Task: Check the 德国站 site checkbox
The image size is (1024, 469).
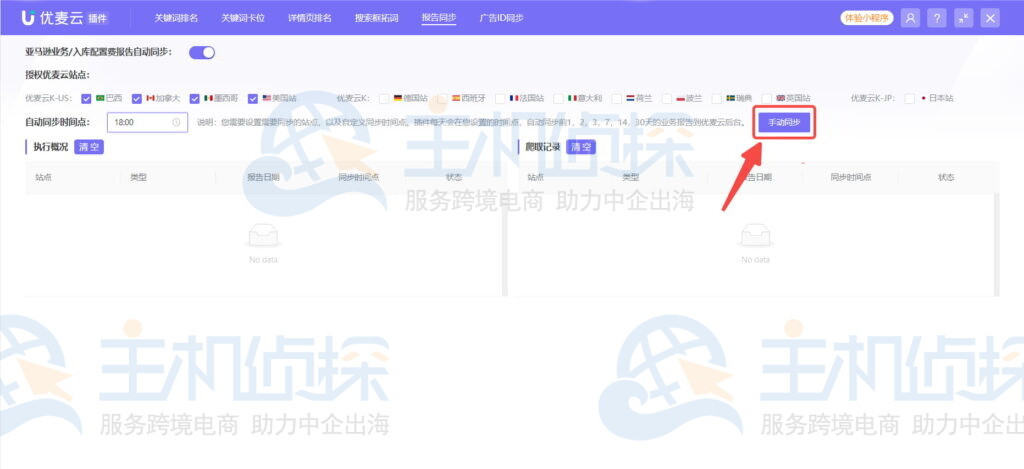Action: click(383, 99)
